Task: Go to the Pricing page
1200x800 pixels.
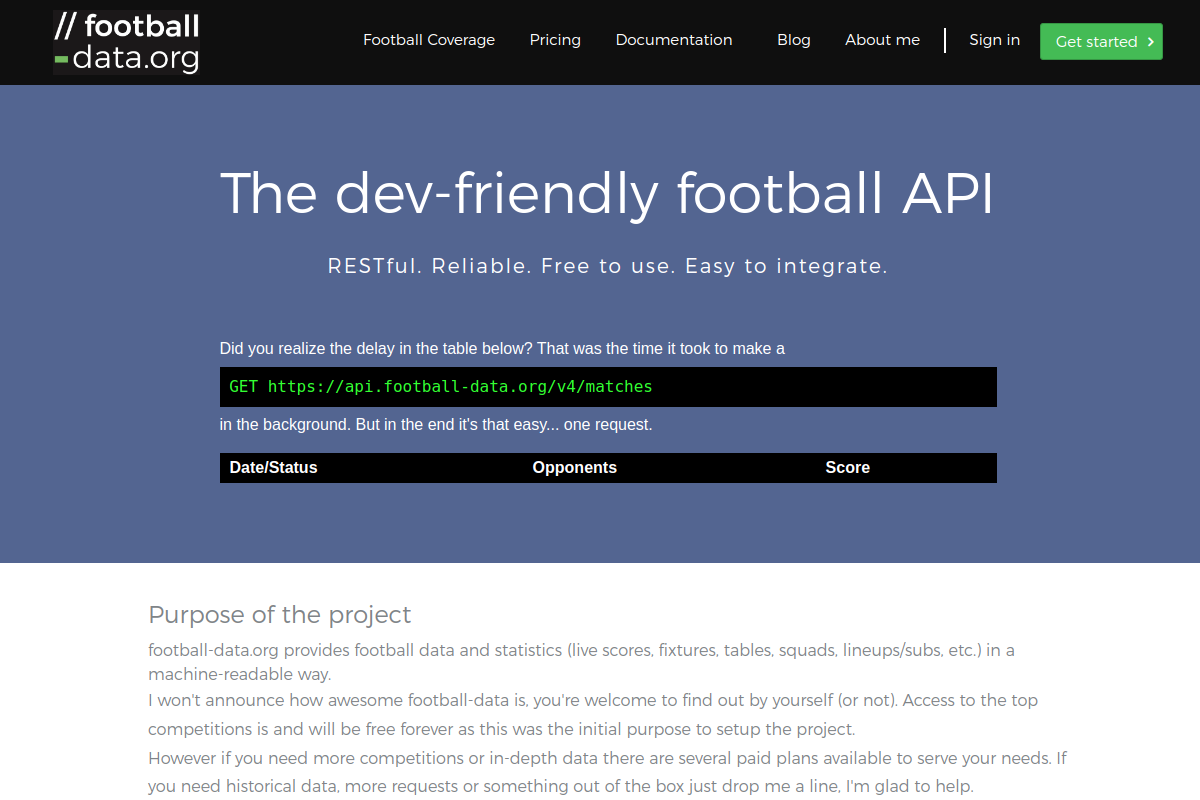Action: pos(555,40)
